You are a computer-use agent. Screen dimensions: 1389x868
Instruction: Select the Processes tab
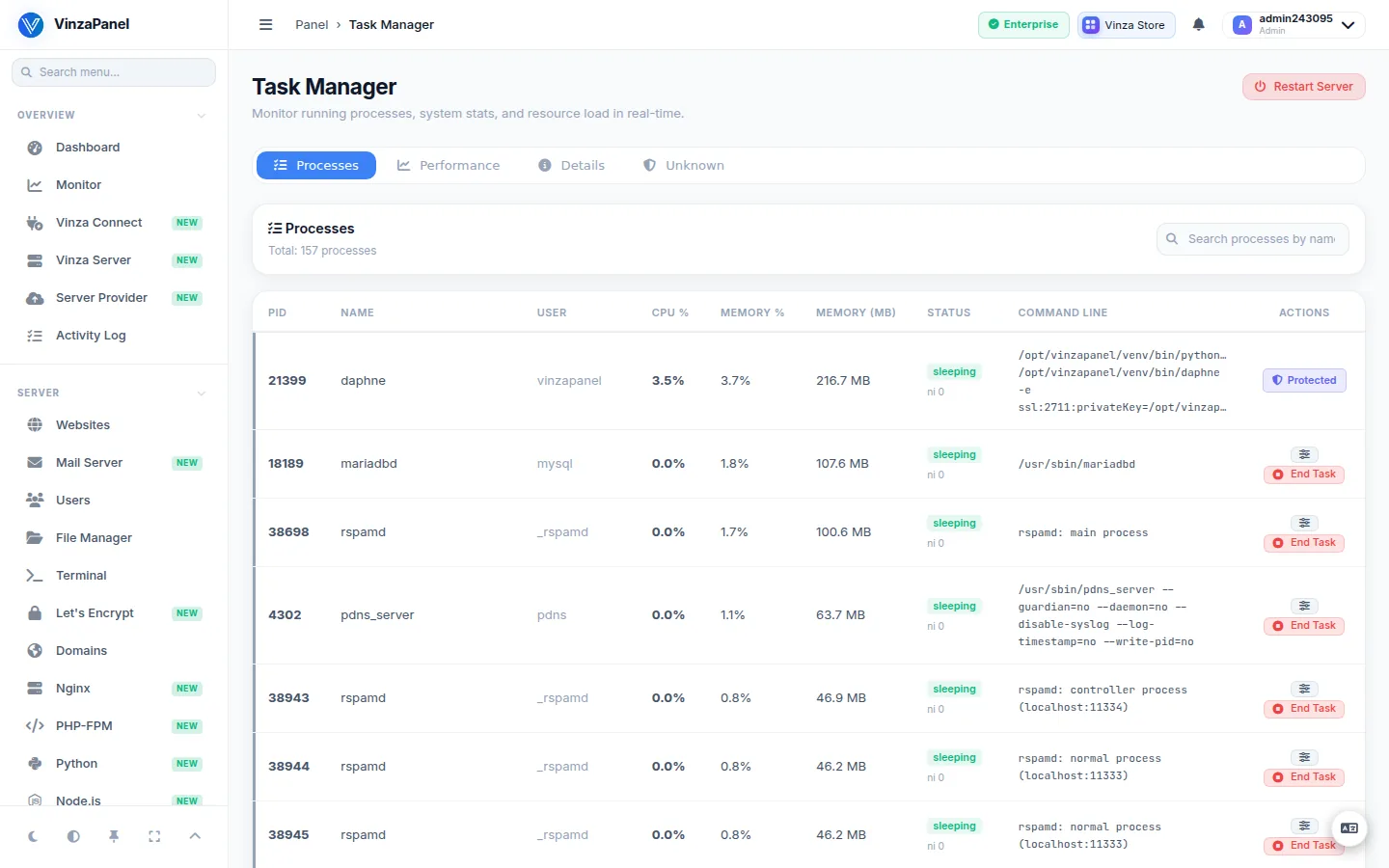tap(316, 166)
